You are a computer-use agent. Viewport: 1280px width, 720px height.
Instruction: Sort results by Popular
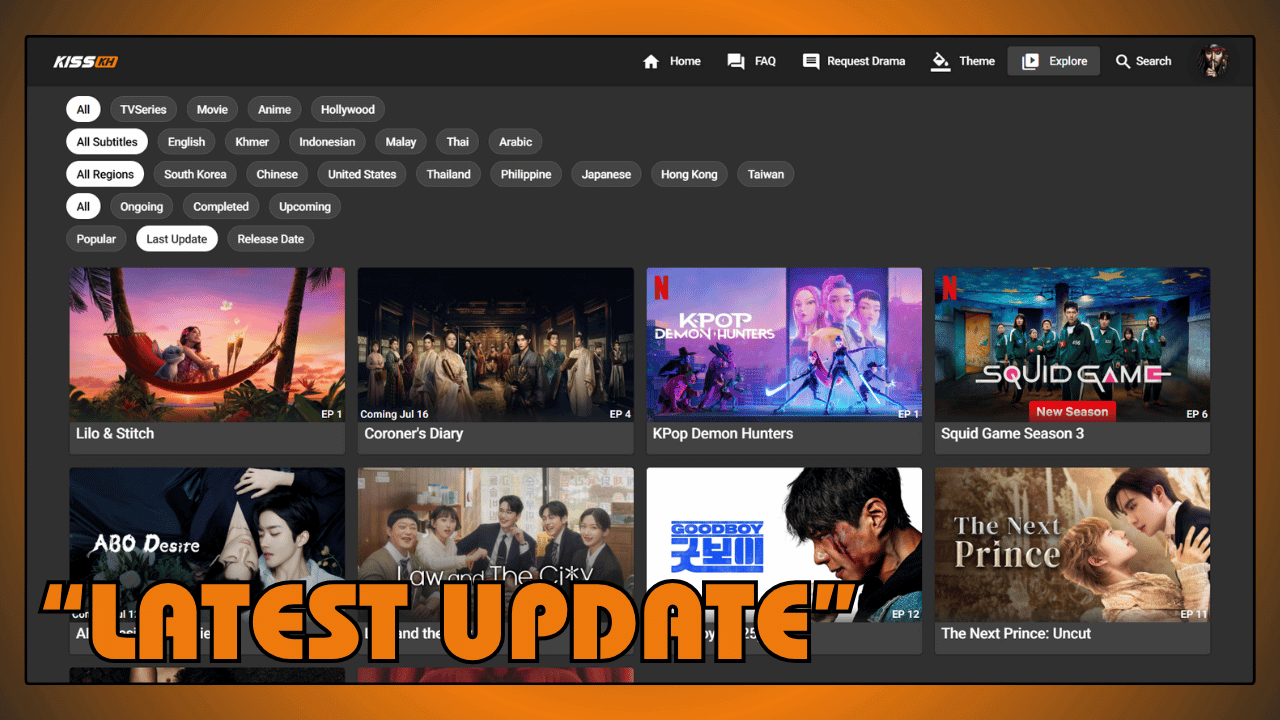pos(96,239)
